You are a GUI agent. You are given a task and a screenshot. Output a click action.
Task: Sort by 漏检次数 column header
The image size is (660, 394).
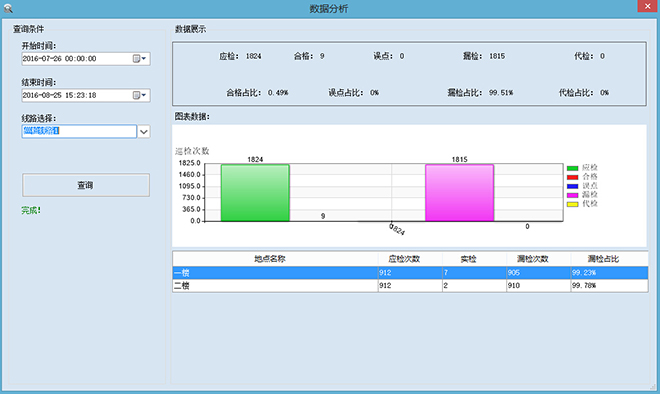(x=538, y=259)
